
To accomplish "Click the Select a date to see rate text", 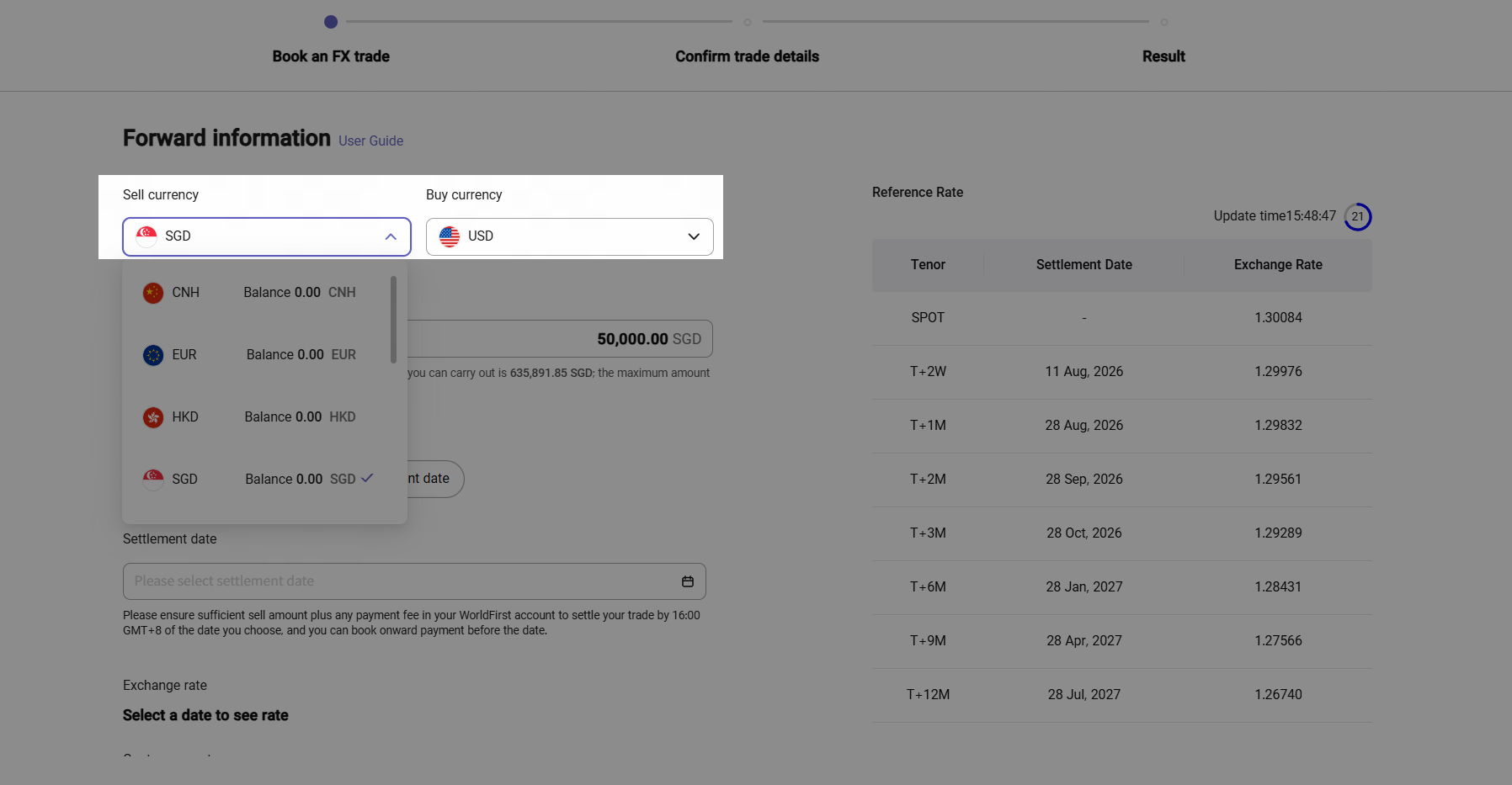I will pyautogui.click(x=205, y=715).
